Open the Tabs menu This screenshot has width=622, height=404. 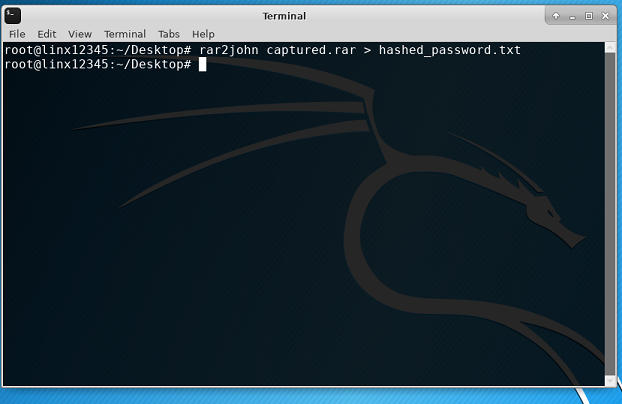click(169, 34)
